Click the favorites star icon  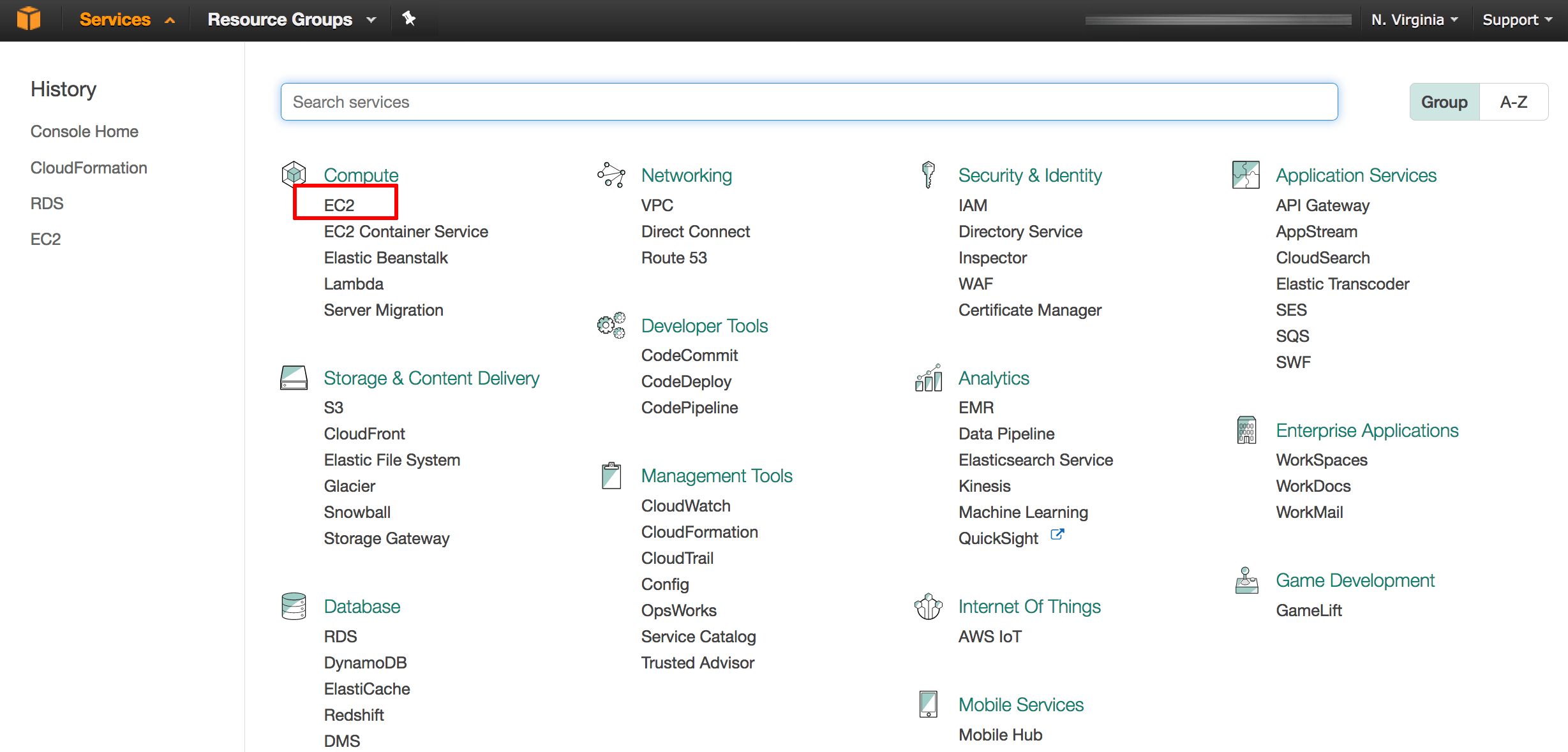410,19
